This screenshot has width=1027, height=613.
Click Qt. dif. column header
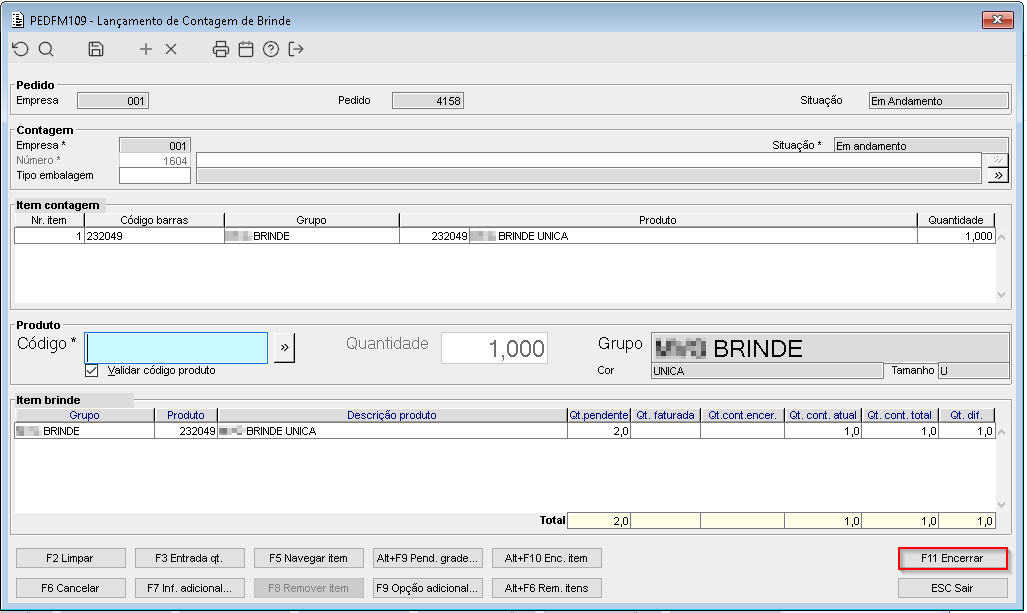tap(966, 415)
